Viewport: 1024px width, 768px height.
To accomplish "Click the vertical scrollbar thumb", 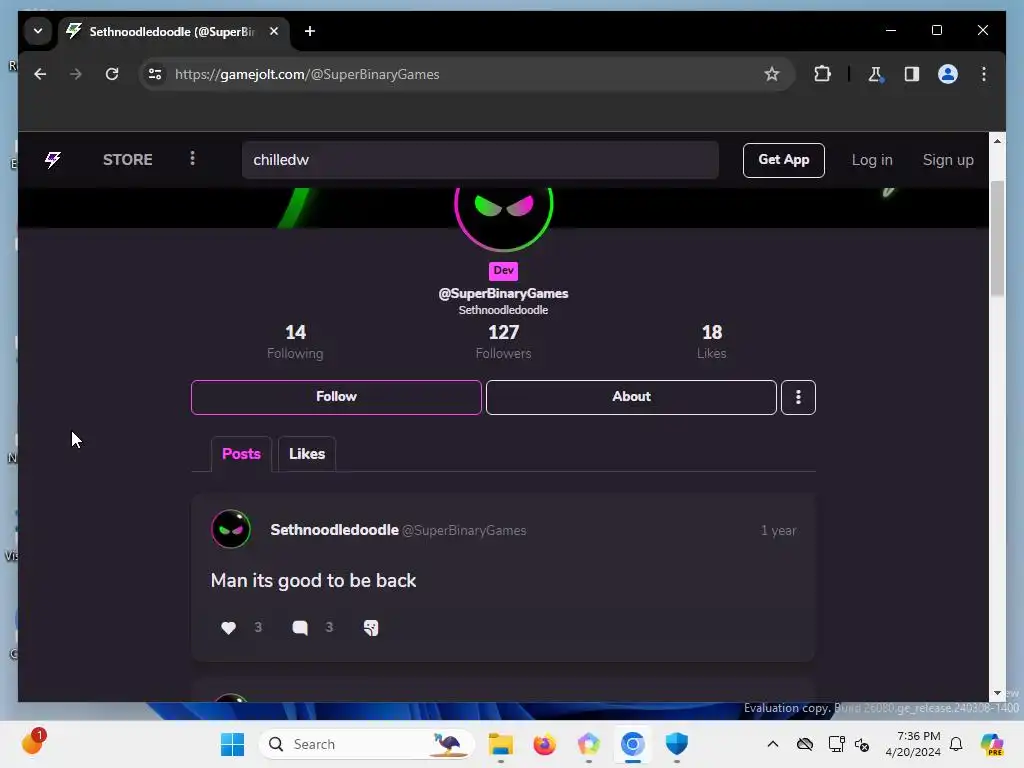I will 997,238.
